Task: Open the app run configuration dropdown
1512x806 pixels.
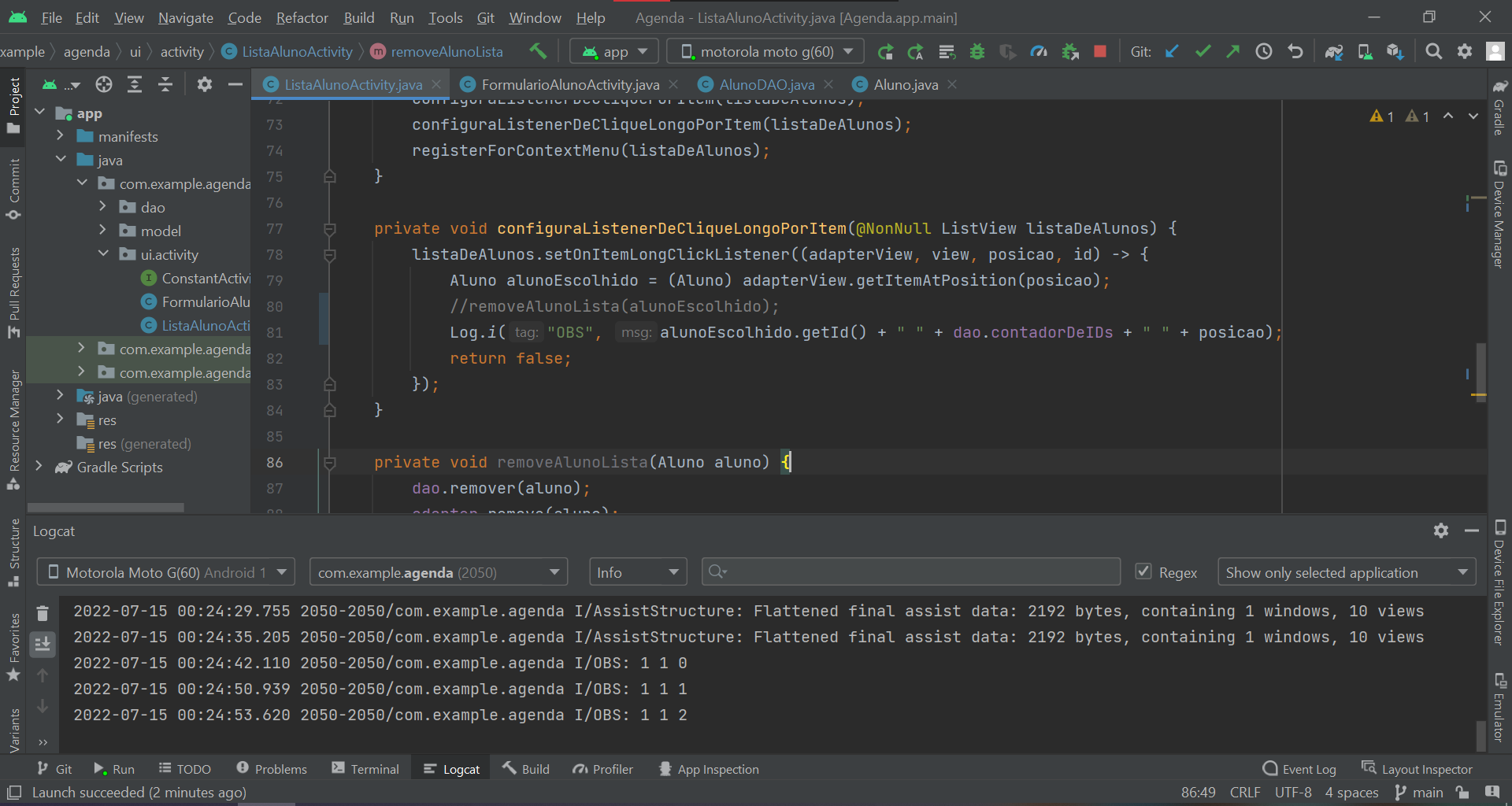Action: coord(614,52)
